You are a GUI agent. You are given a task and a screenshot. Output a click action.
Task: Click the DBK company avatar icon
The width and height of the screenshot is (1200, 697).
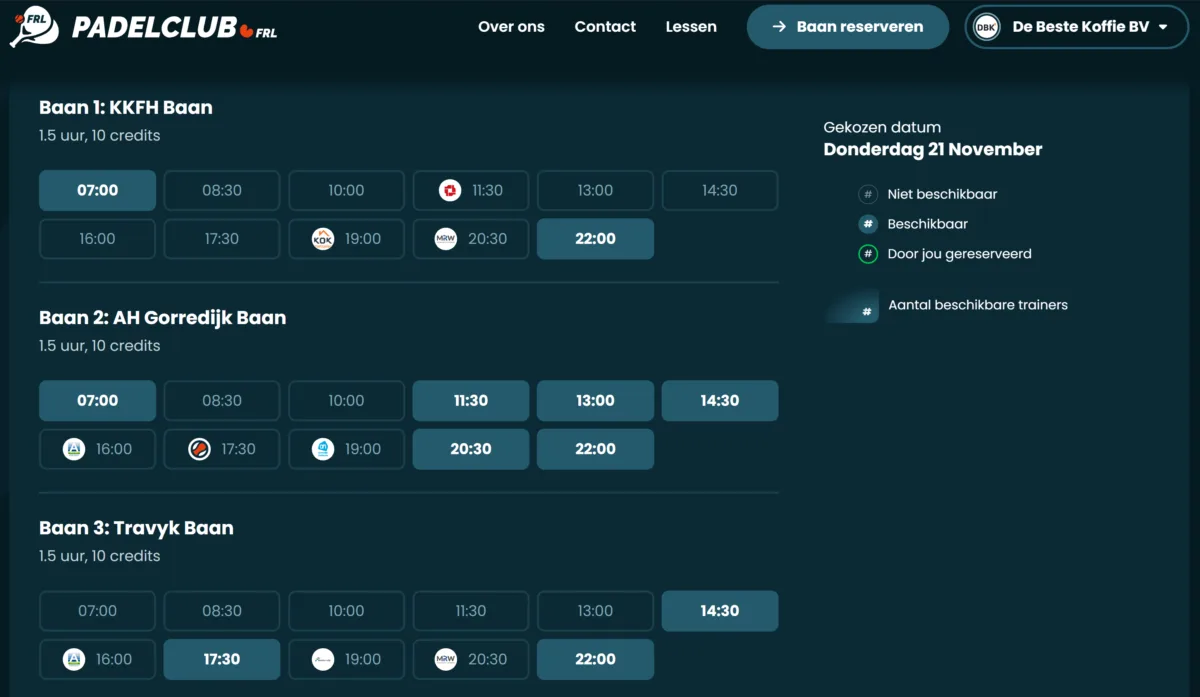pos(987,27)
